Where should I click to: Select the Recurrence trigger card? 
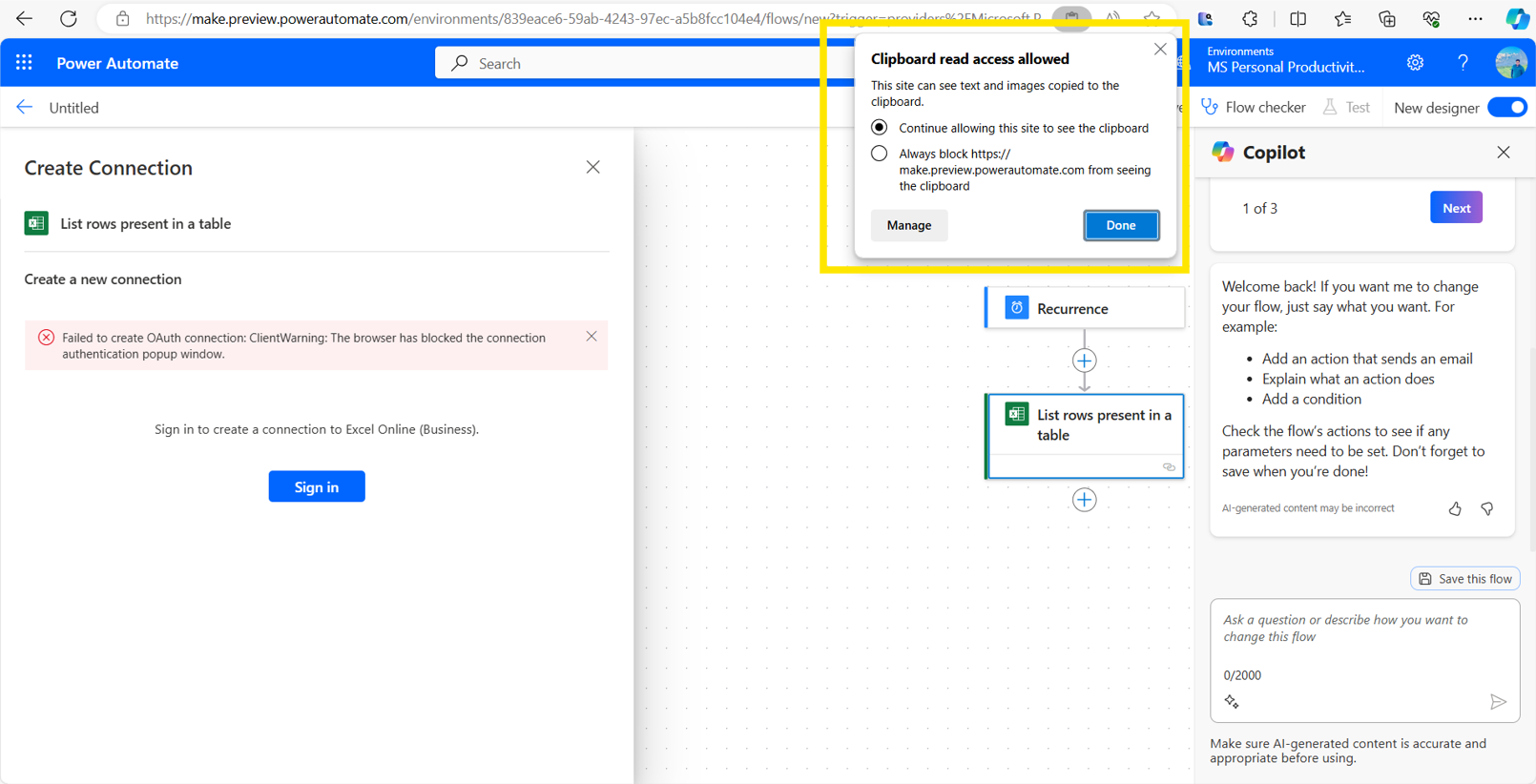(x=1085, y=308)
